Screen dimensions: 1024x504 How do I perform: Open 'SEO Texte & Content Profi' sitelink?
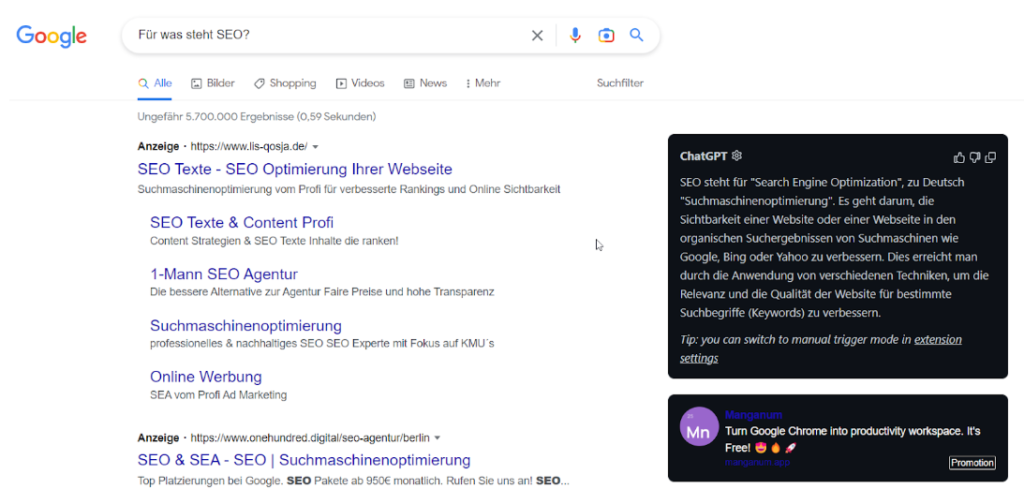coord(242,222)
